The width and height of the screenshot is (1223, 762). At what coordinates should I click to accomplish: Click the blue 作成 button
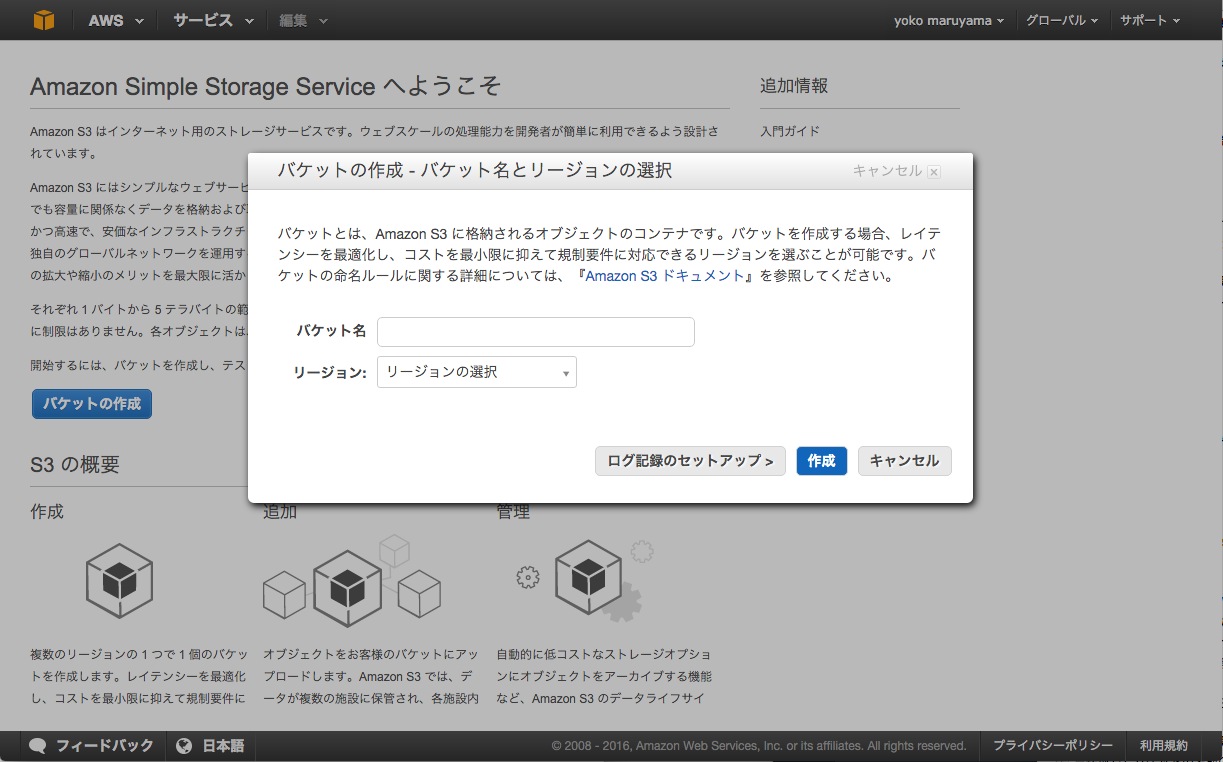(x=822, y=461)
